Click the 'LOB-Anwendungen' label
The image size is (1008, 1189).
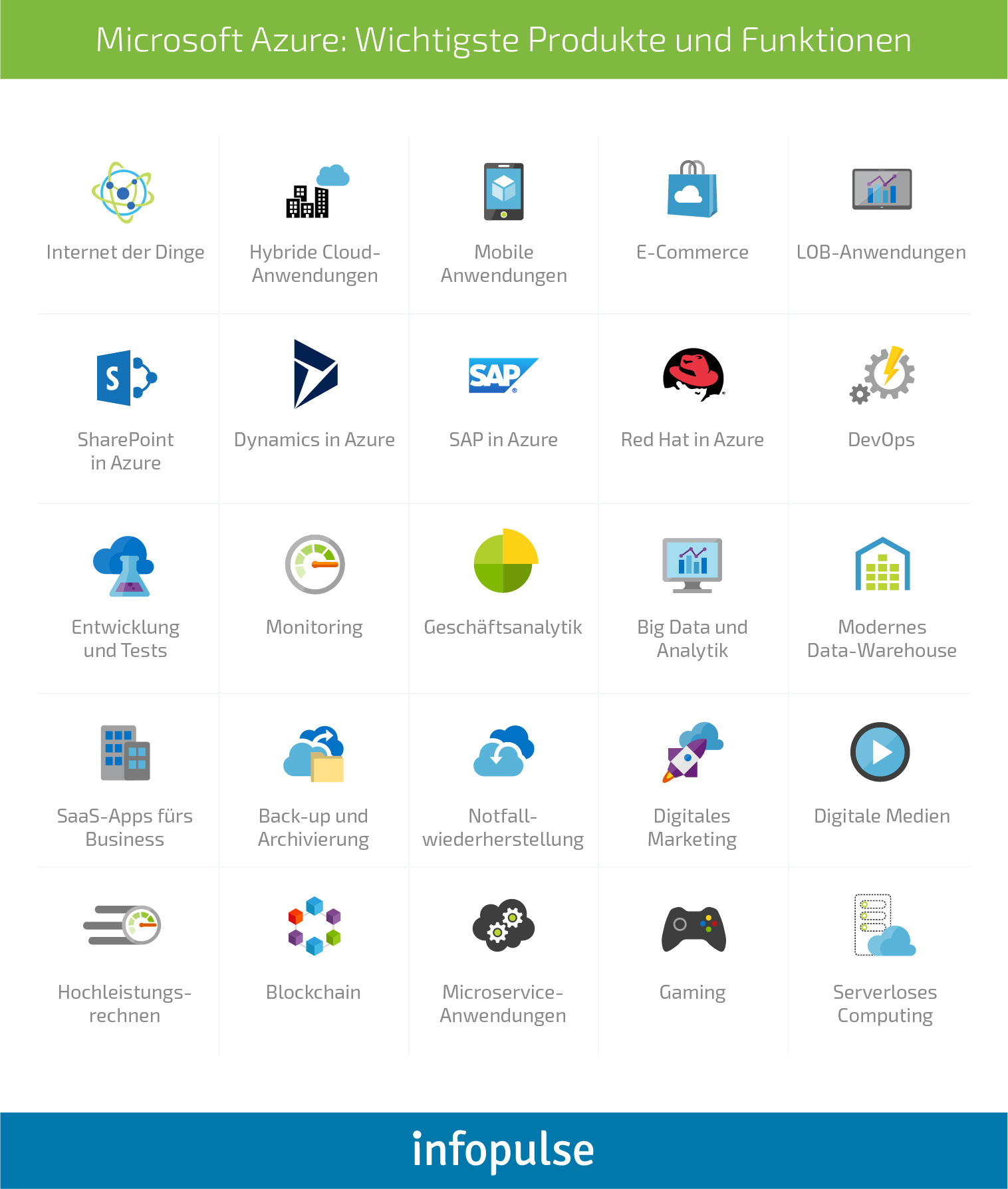click(x=881, y=253)
